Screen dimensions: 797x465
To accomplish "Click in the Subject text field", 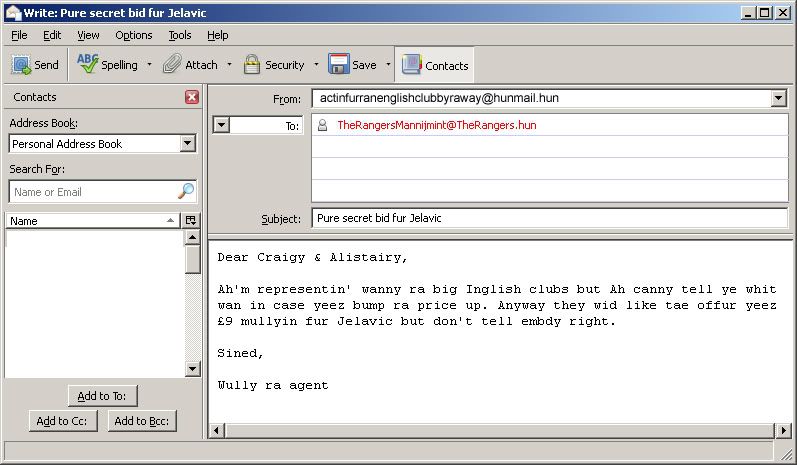I will tap(549, 218).
